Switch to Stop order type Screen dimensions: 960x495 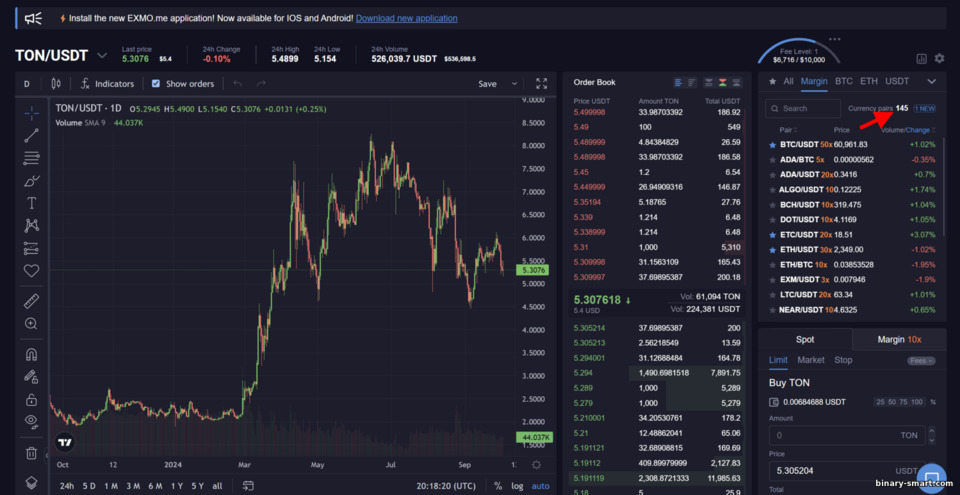pos(843,360)
